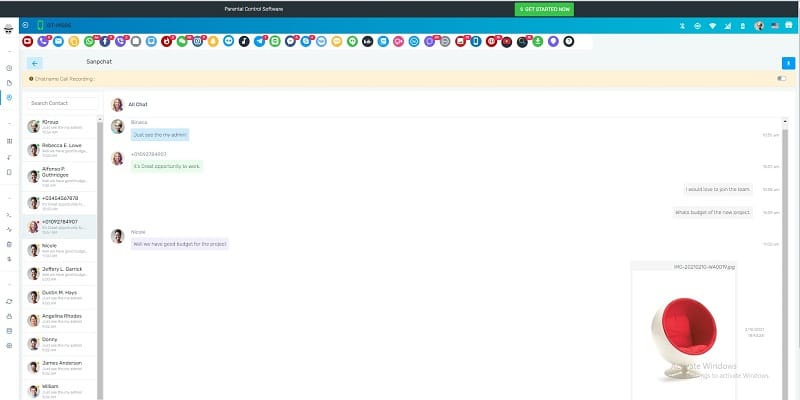Open the trash icon in left sidebar
Screen dimensions: 800x400
point(9,244)
